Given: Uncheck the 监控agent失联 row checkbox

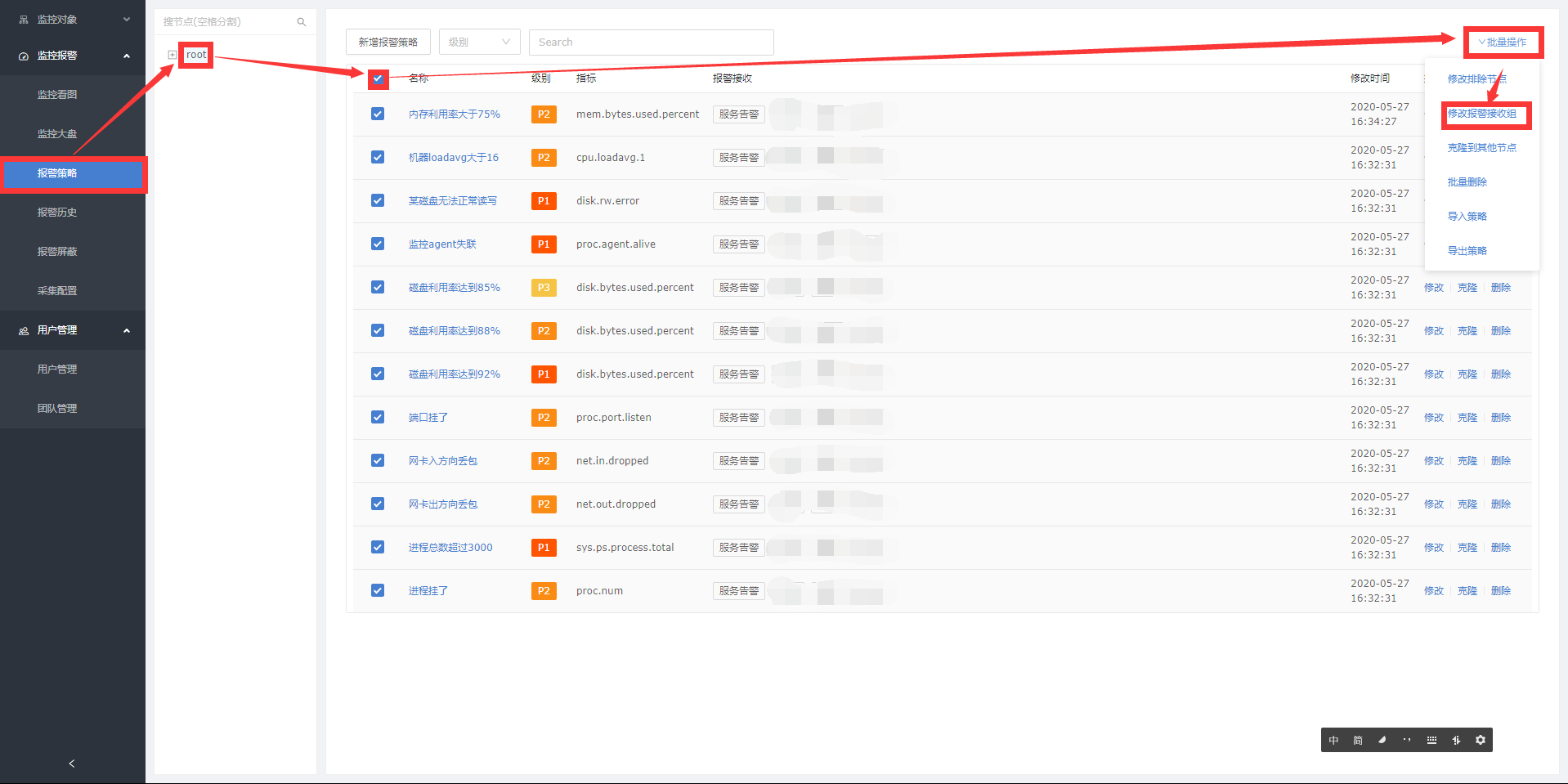Looking at the screenshot, I should coord(378,244).
